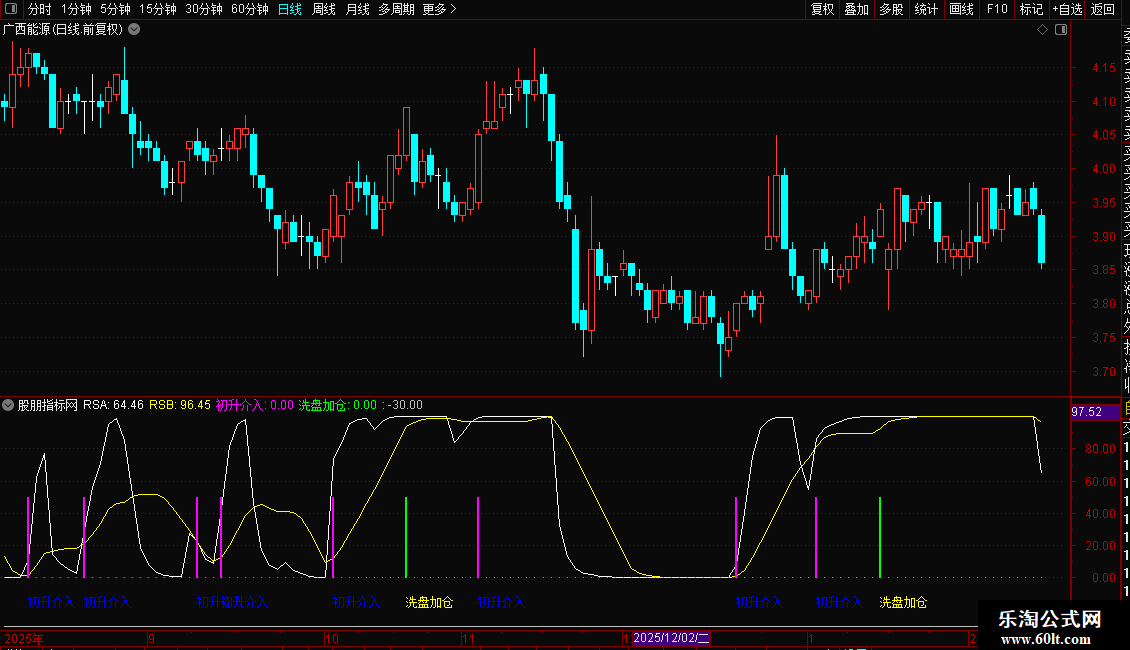Switch chart to 月线 monthly period
The image size is (1130, 650).
click(357, 10)
